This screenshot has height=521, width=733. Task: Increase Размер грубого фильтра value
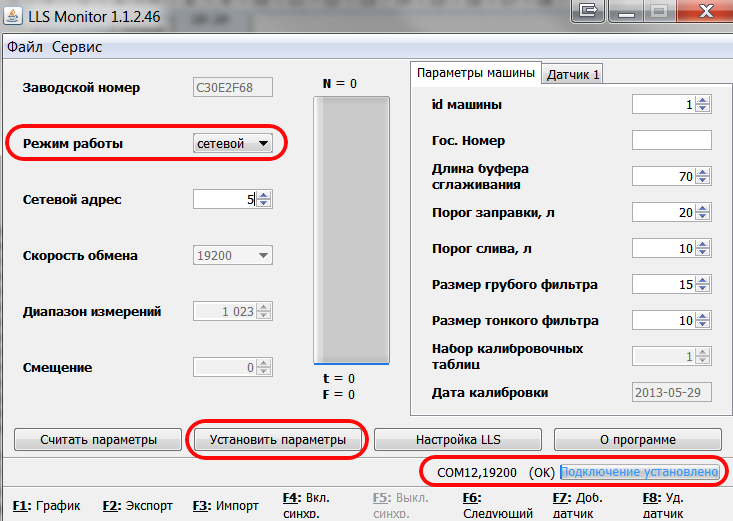pos(703,280)
